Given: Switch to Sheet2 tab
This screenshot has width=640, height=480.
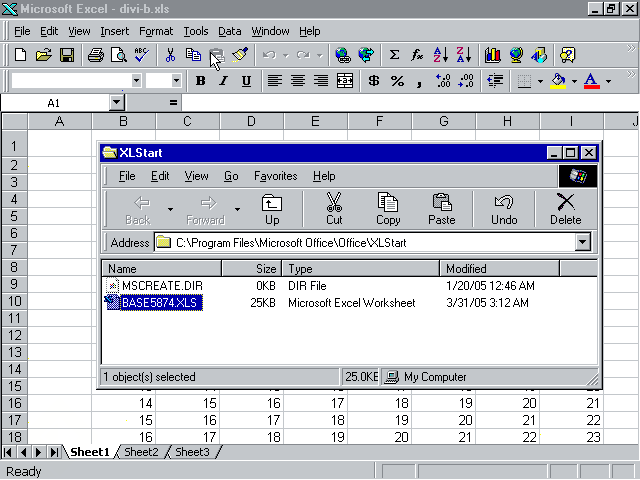Looking at the screenshot, I should coord(141,452).
